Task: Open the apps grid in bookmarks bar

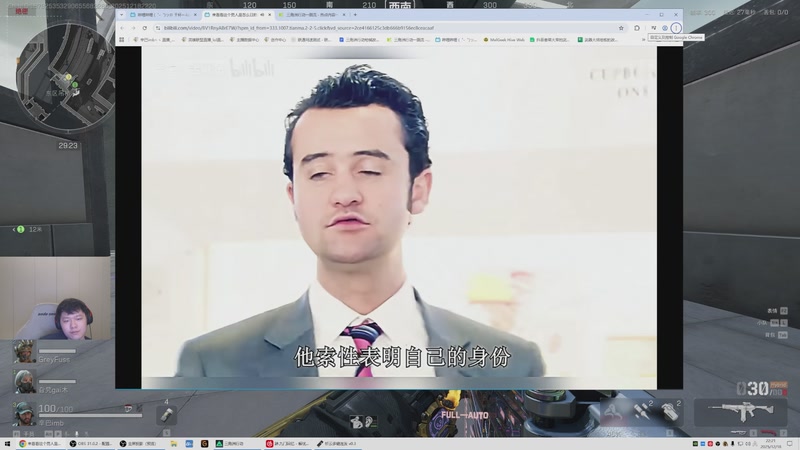Action: (121, 39)
